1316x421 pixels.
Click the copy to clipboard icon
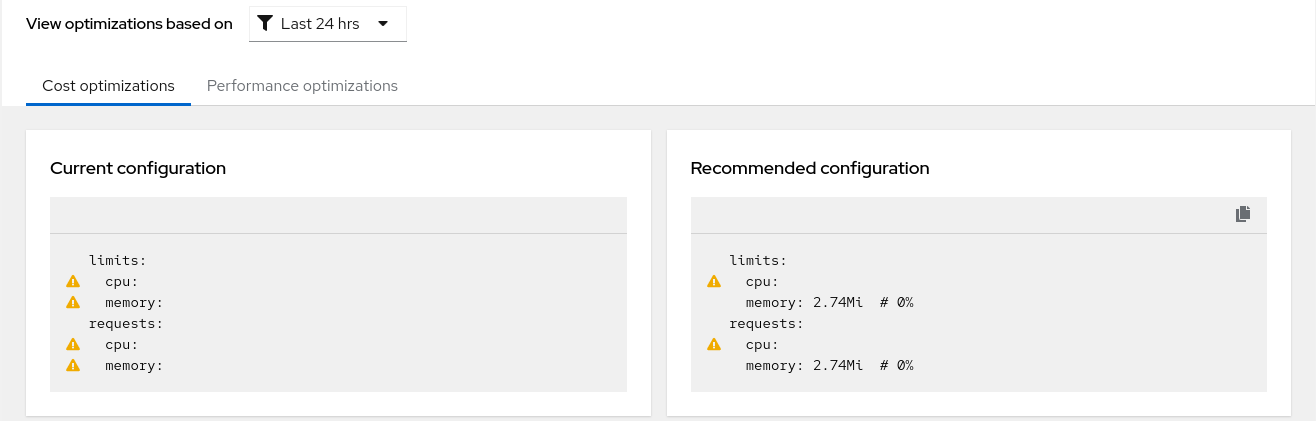click(1243, 214)
